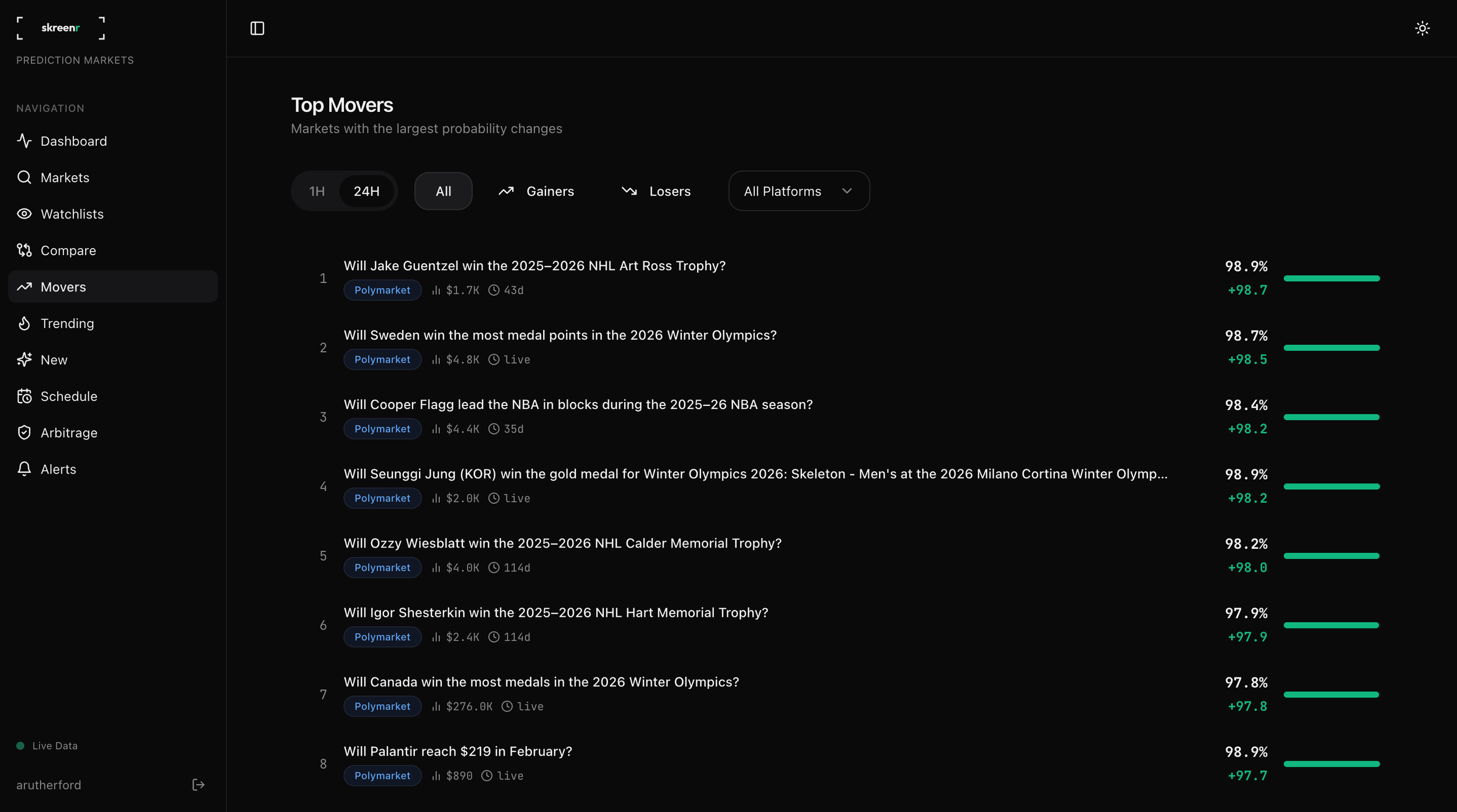The width and height of the screenshot is (1457, 812).
Task: Click clock icon in Jake Guentzel row
Action: pos(494,290)
